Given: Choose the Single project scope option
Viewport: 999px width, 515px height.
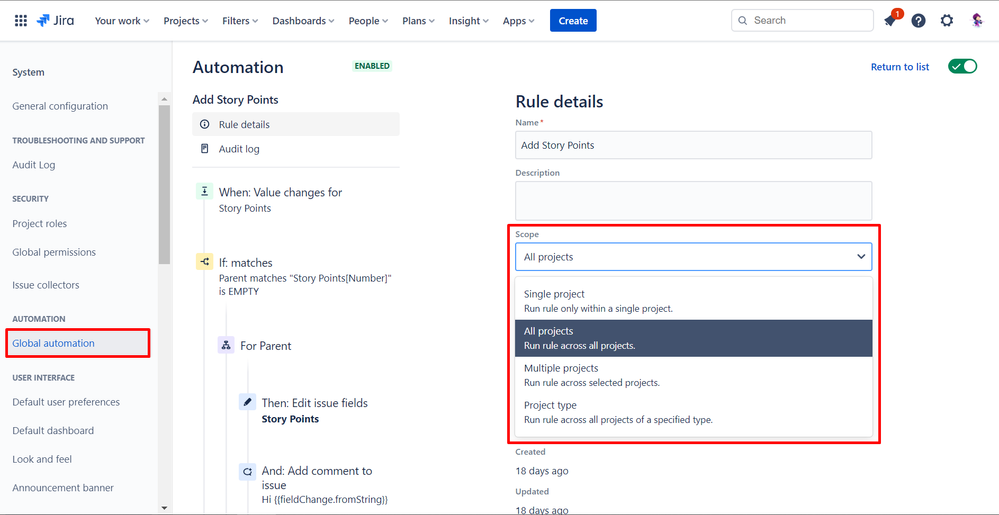Looking at the screenshot, I should click(x=693, y=301).
